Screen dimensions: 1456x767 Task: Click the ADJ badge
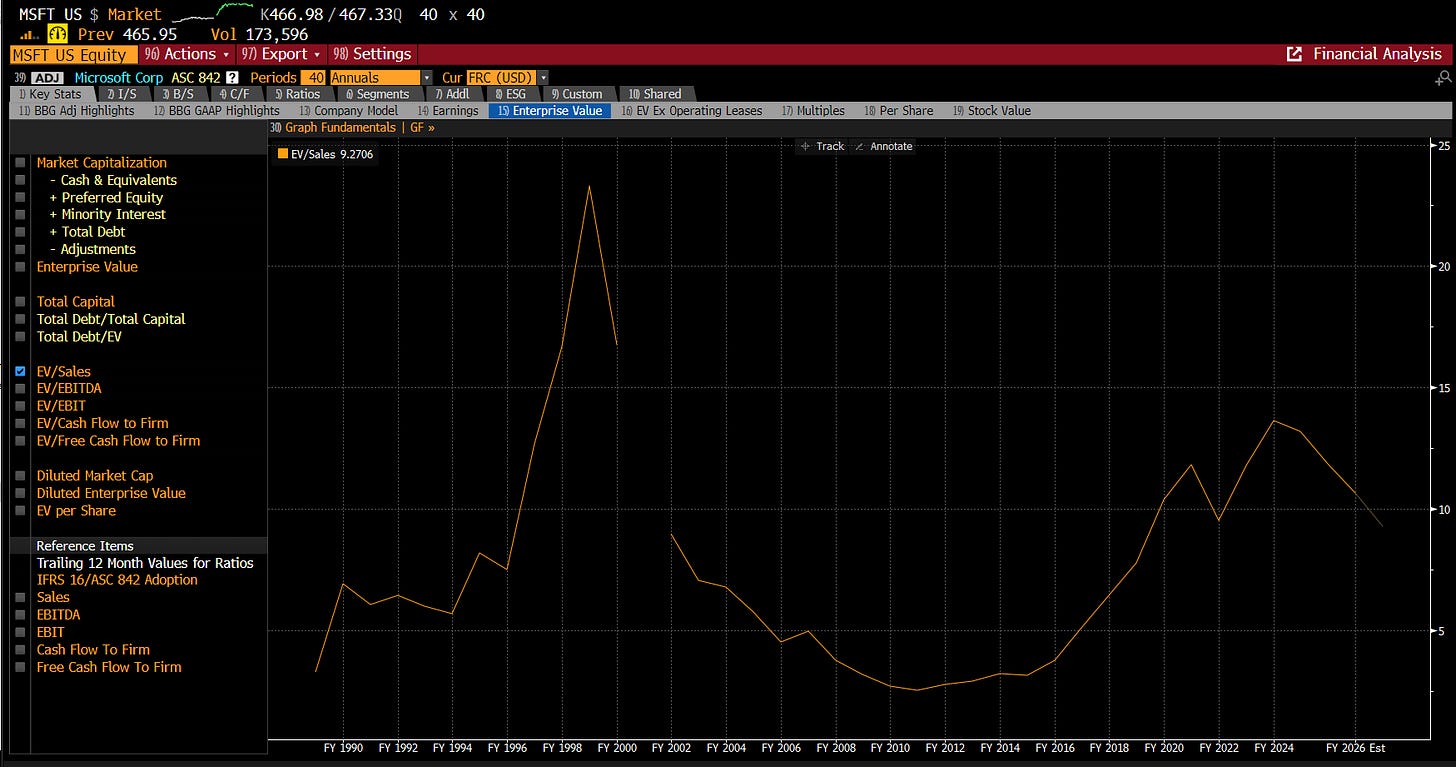[46, 77]
